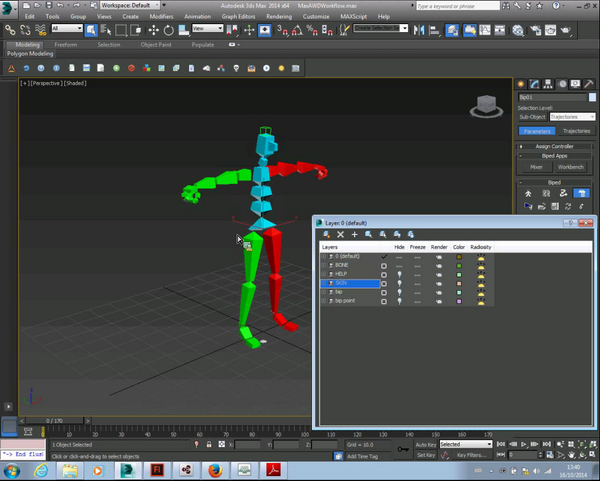Make the bip layer current
Image resolution: width=600 pixels, height=481 pixels.
coord(384,292)
